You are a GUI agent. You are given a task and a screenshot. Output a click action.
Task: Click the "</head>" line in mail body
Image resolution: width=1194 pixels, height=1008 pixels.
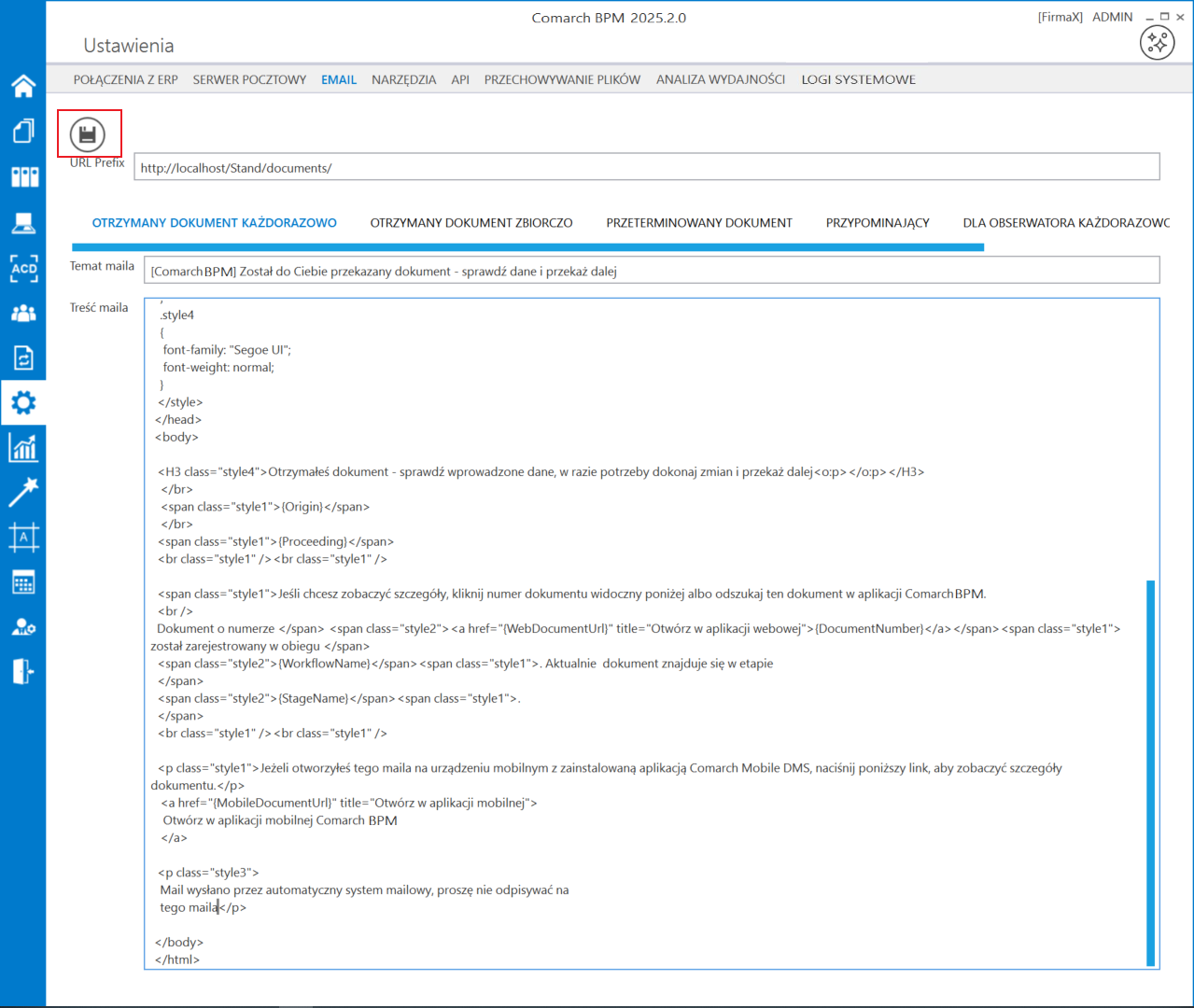pos(178,419)
